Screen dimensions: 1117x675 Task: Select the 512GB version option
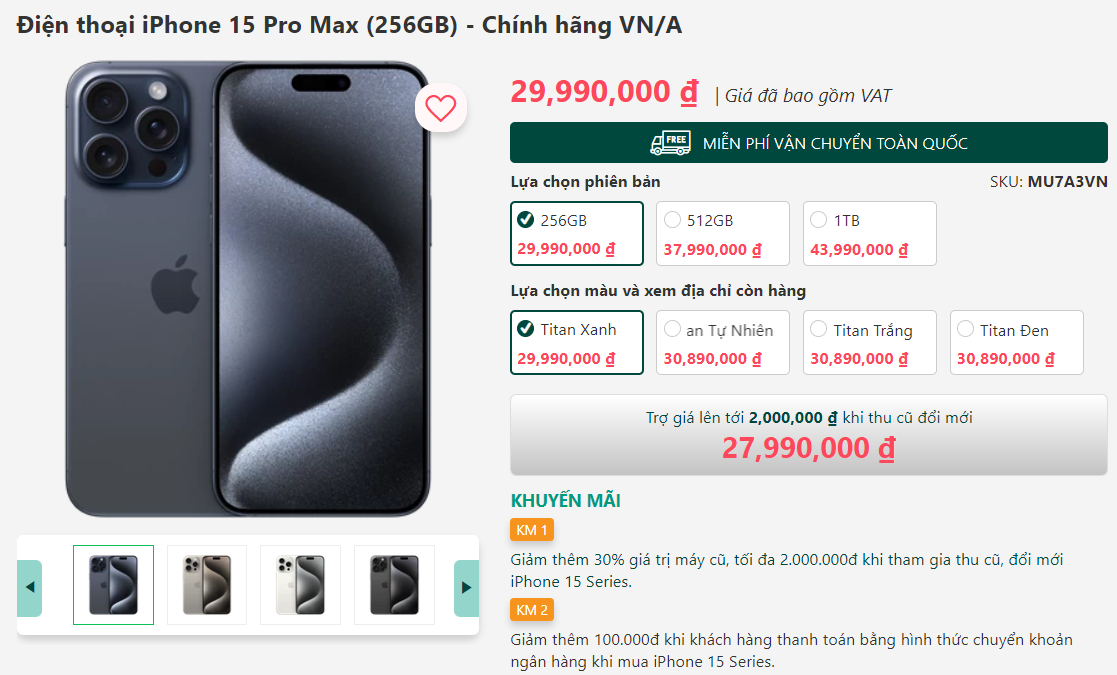tap(723, 234)
